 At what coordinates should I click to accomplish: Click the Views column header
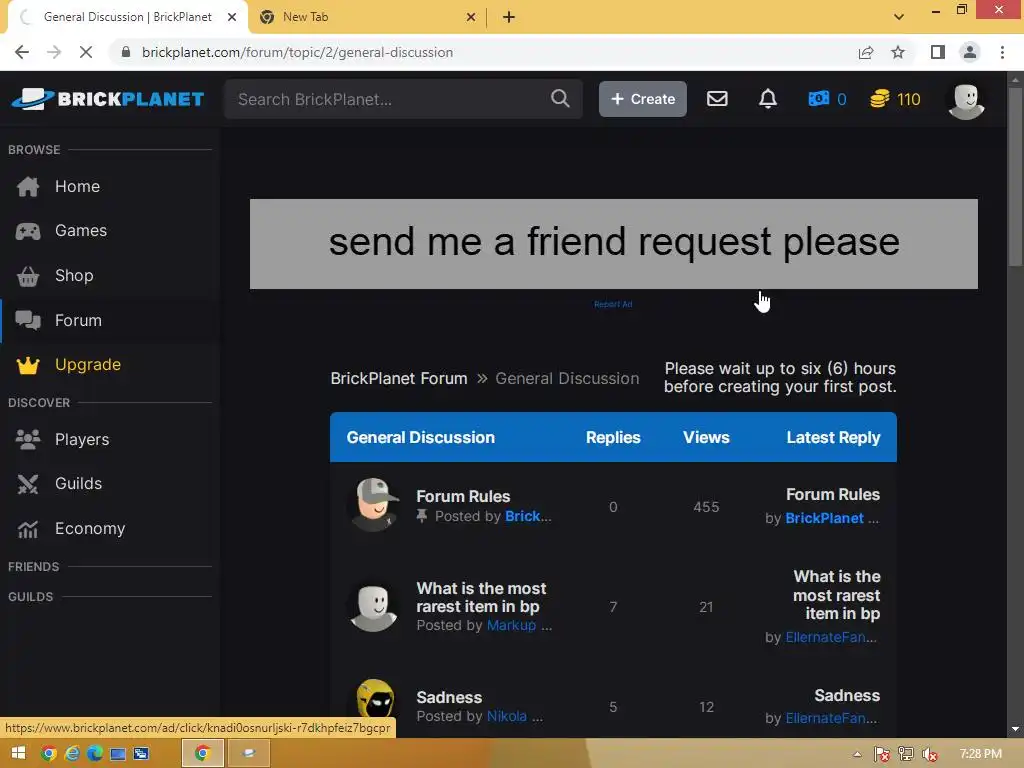coord(706,438)
